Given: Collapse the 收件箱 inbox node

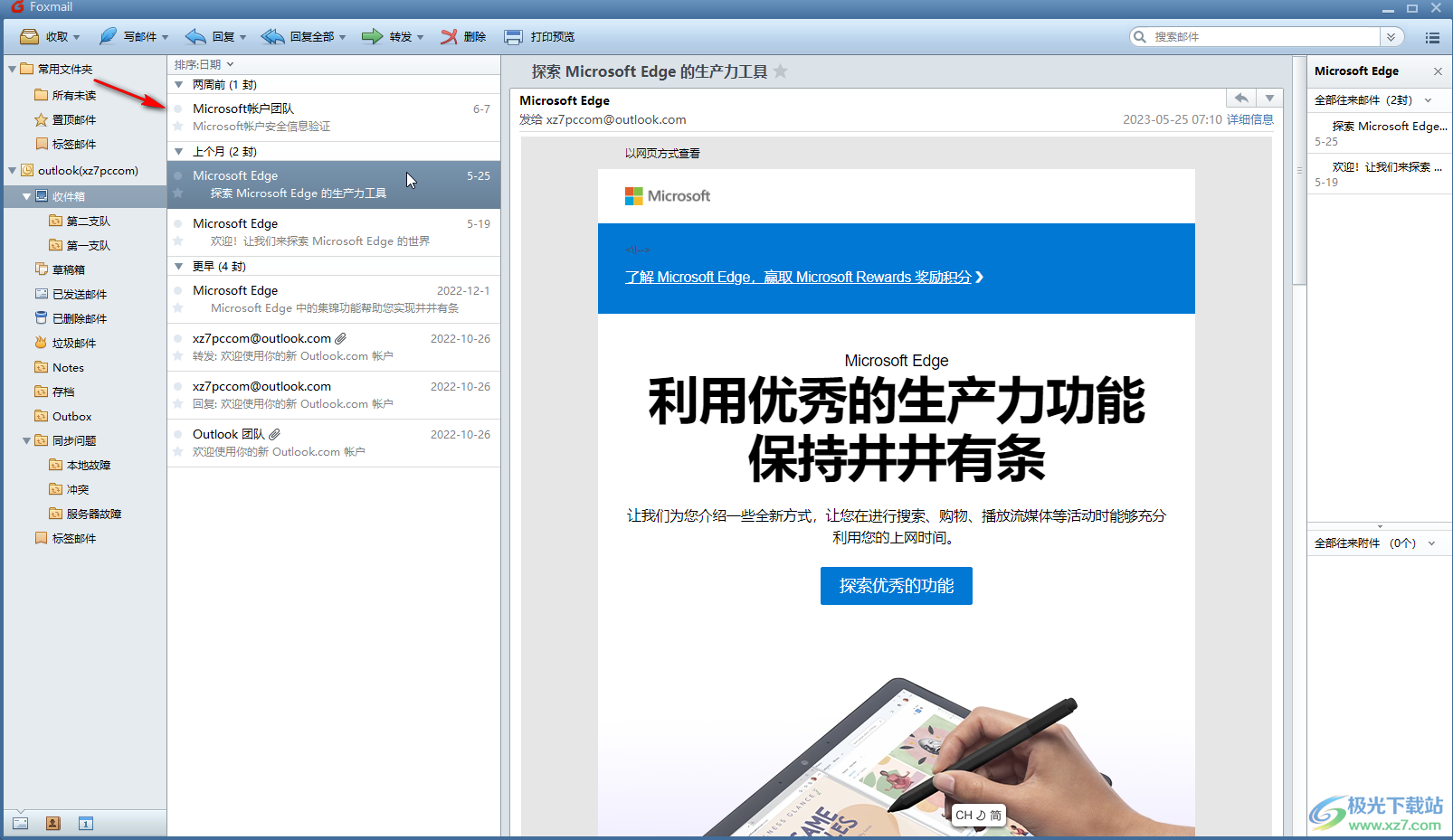Looking at the screenshot, I should click(26, 196).
